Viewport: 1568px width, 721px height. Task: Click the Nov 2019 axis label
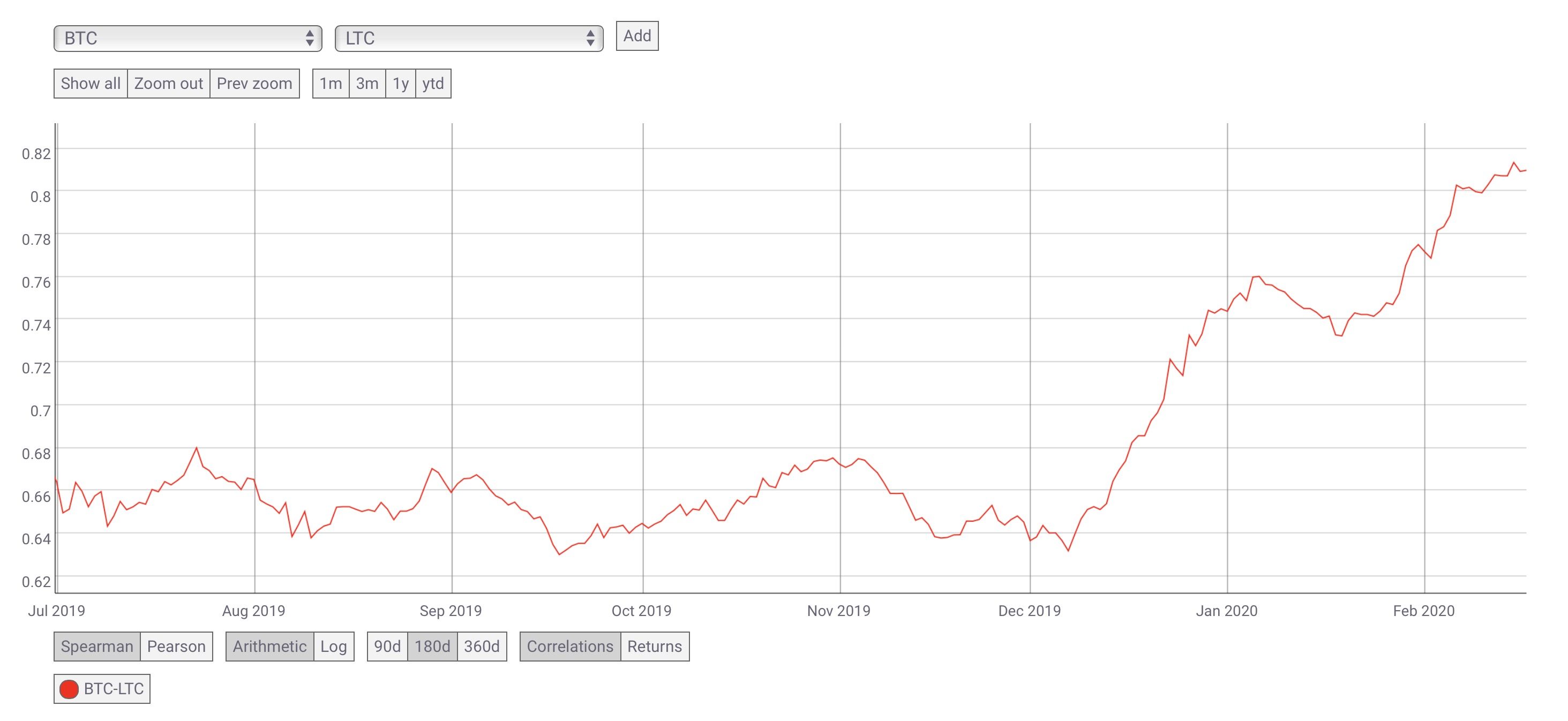point(839,611)
